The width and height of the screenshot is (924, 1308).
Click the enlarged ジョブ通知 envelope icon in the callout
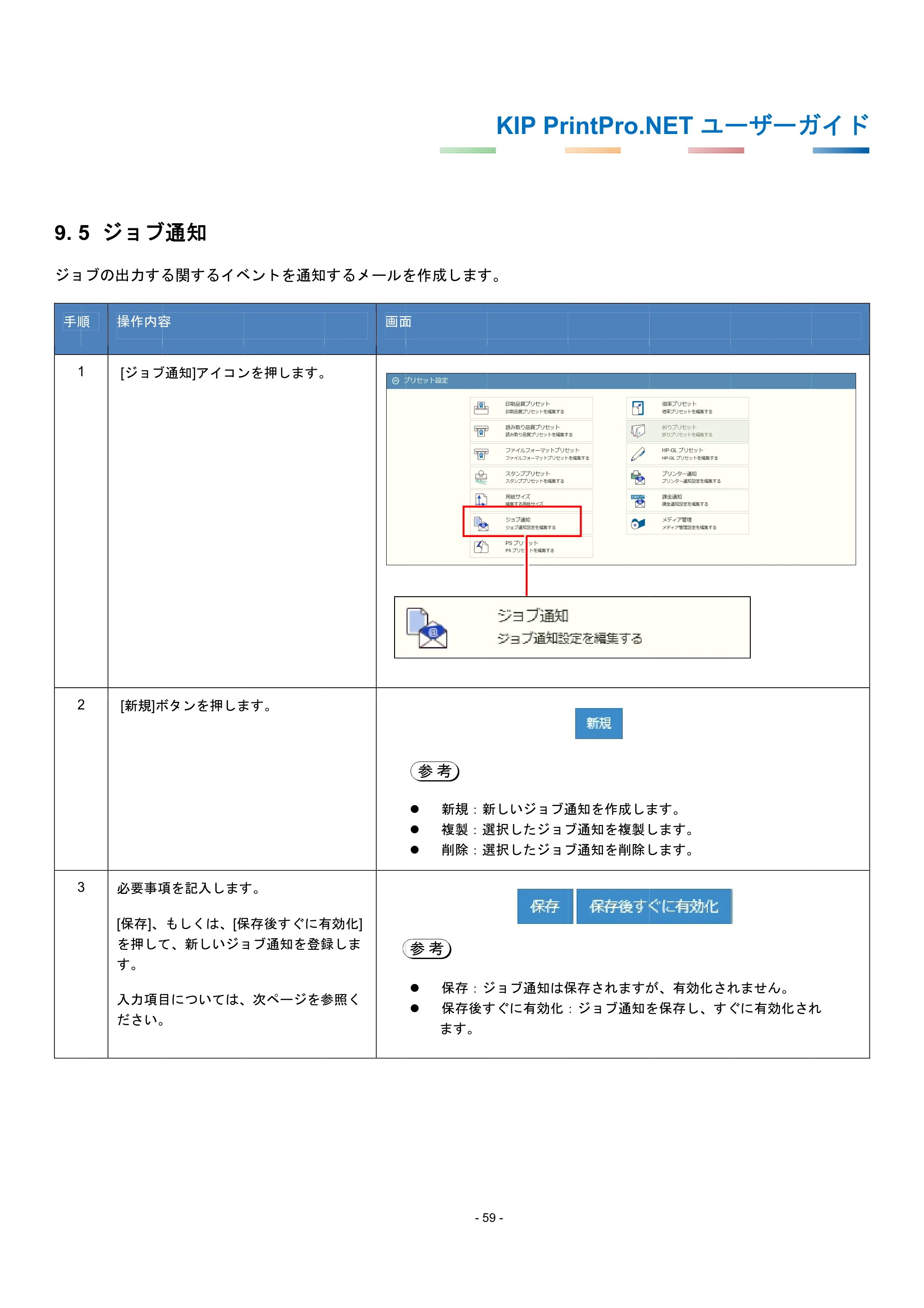pos(426,628)
